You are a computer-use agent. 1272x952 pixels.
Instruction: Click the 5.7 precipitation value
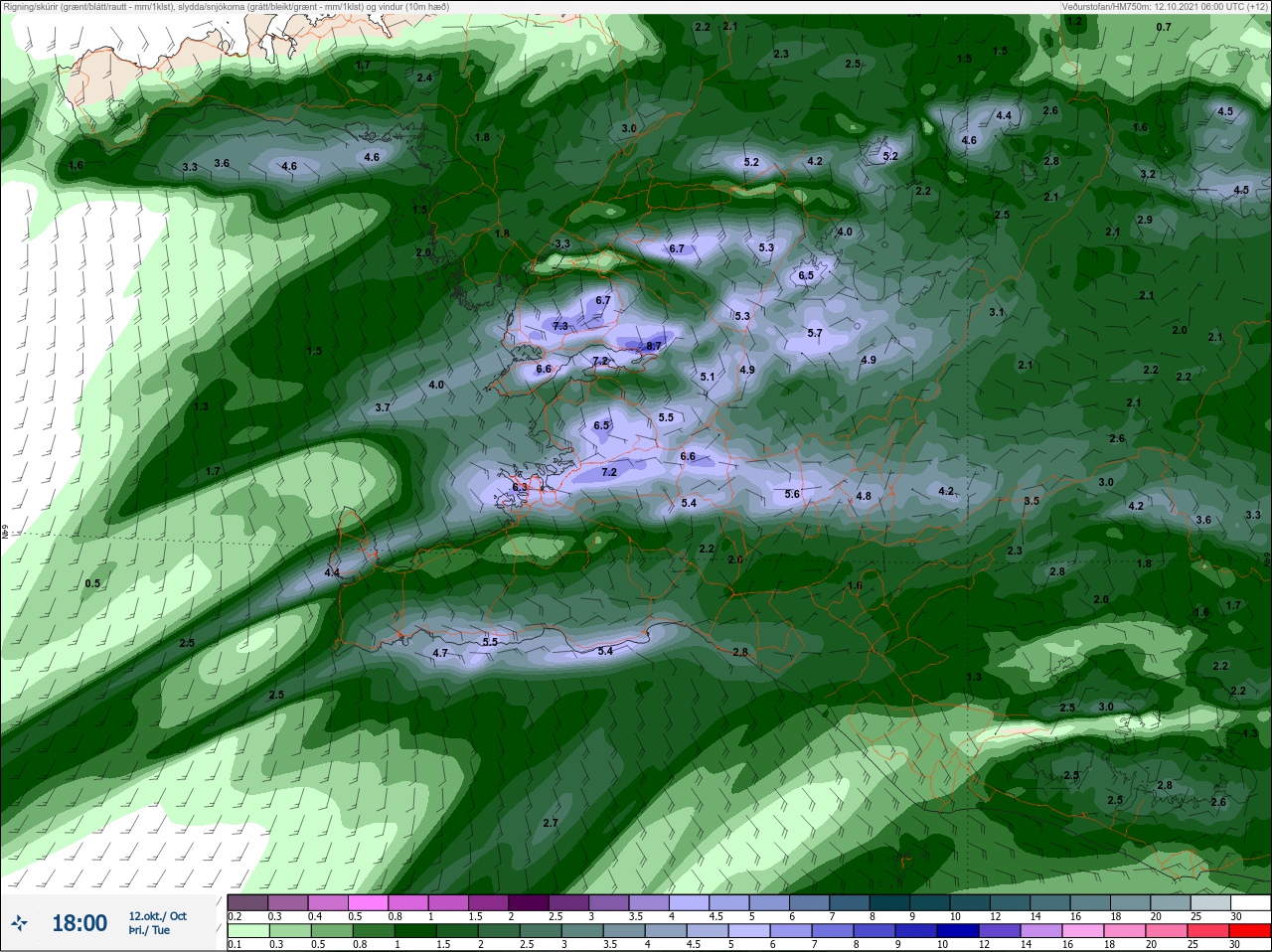coord(815,333)
